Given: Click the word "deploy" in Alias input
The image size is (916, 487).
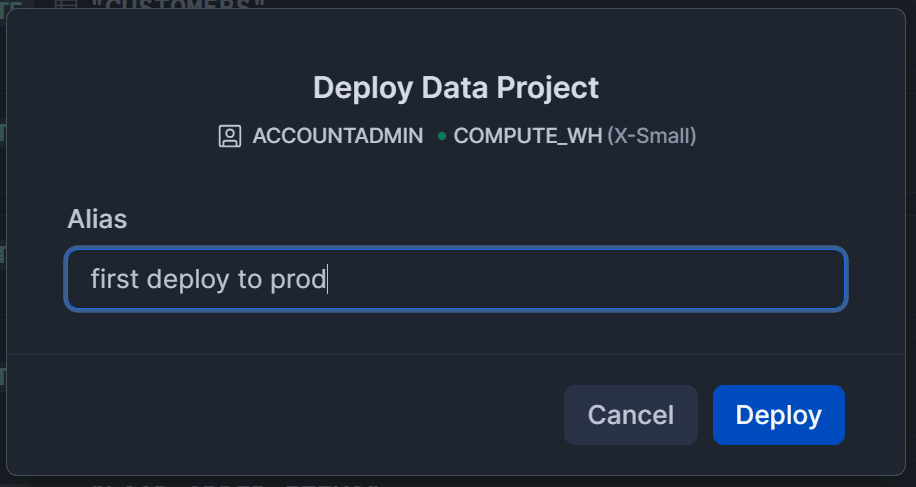Looking at the screenshot, I should 188,279.
